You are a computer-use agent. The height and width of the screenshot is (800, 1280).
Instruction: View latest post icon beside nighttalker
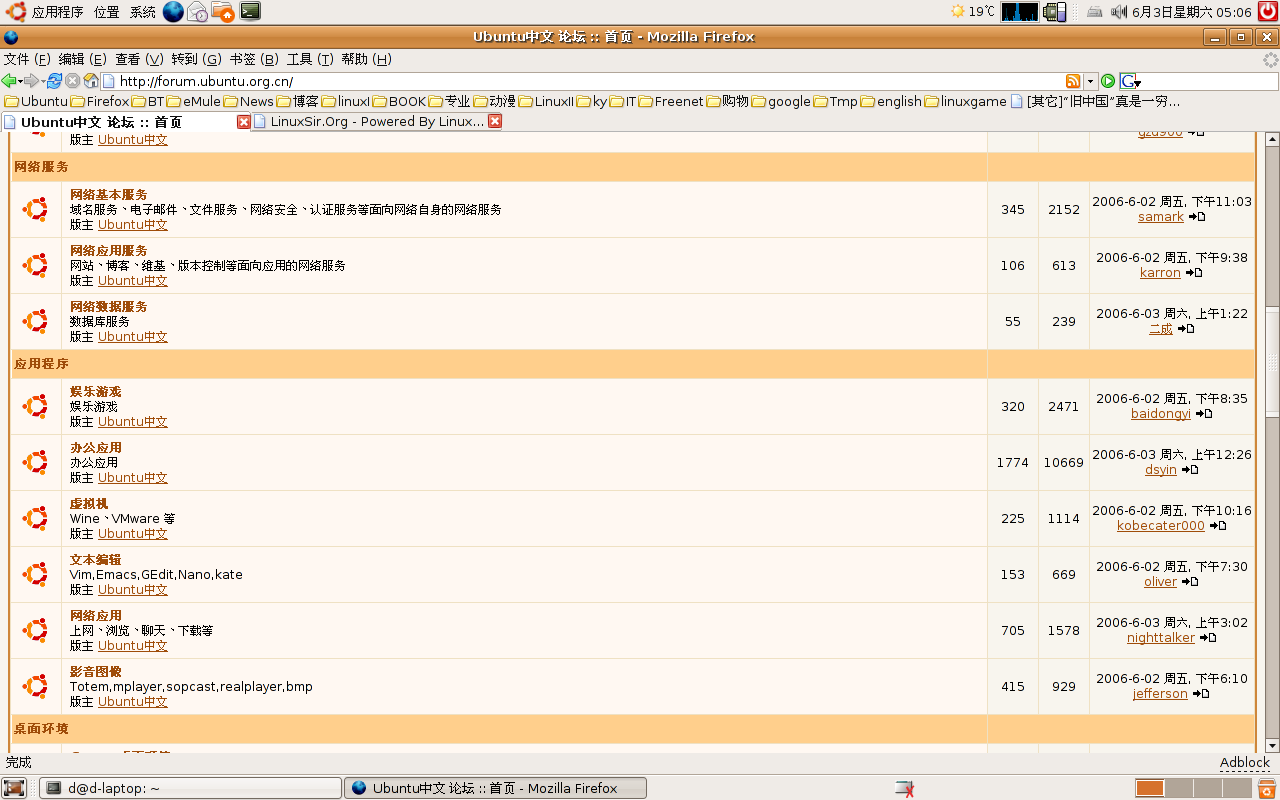point(1208,638)
